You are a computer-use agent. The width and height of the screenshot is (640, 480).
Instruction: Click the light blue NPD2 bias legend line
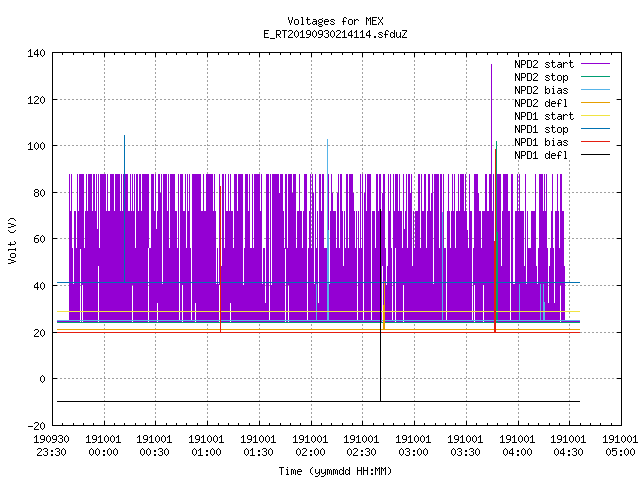pyautogui.click(x=595, y=90)
